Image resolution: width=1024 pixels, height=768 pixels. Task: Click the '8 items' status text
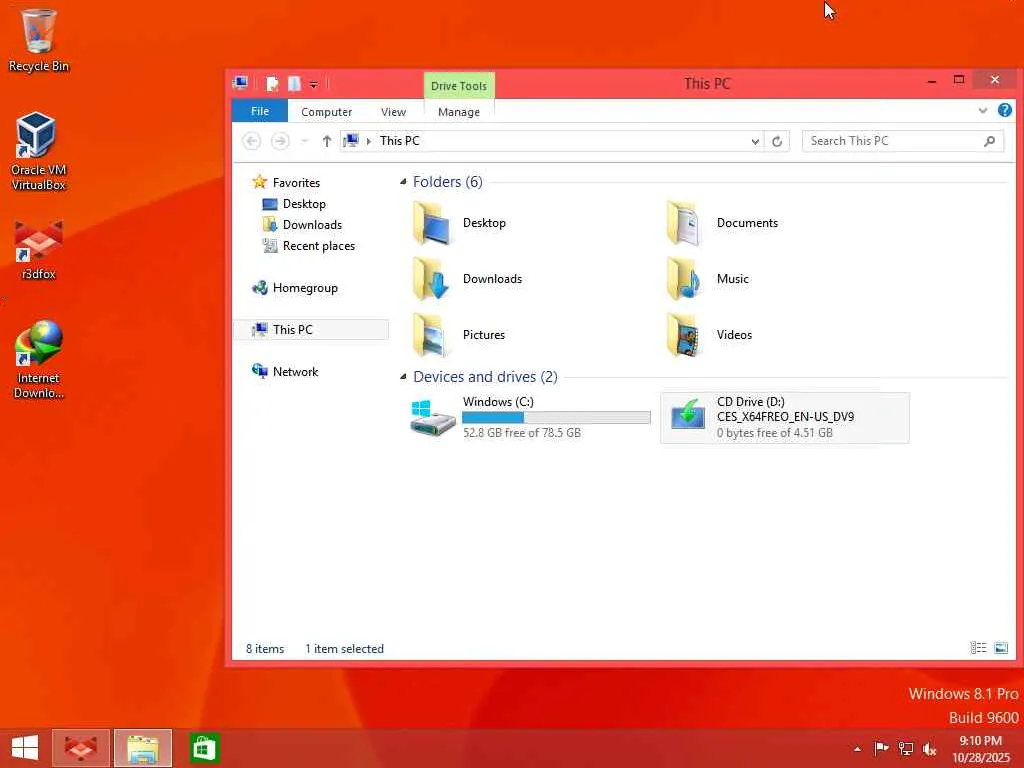tap(265, 648)
